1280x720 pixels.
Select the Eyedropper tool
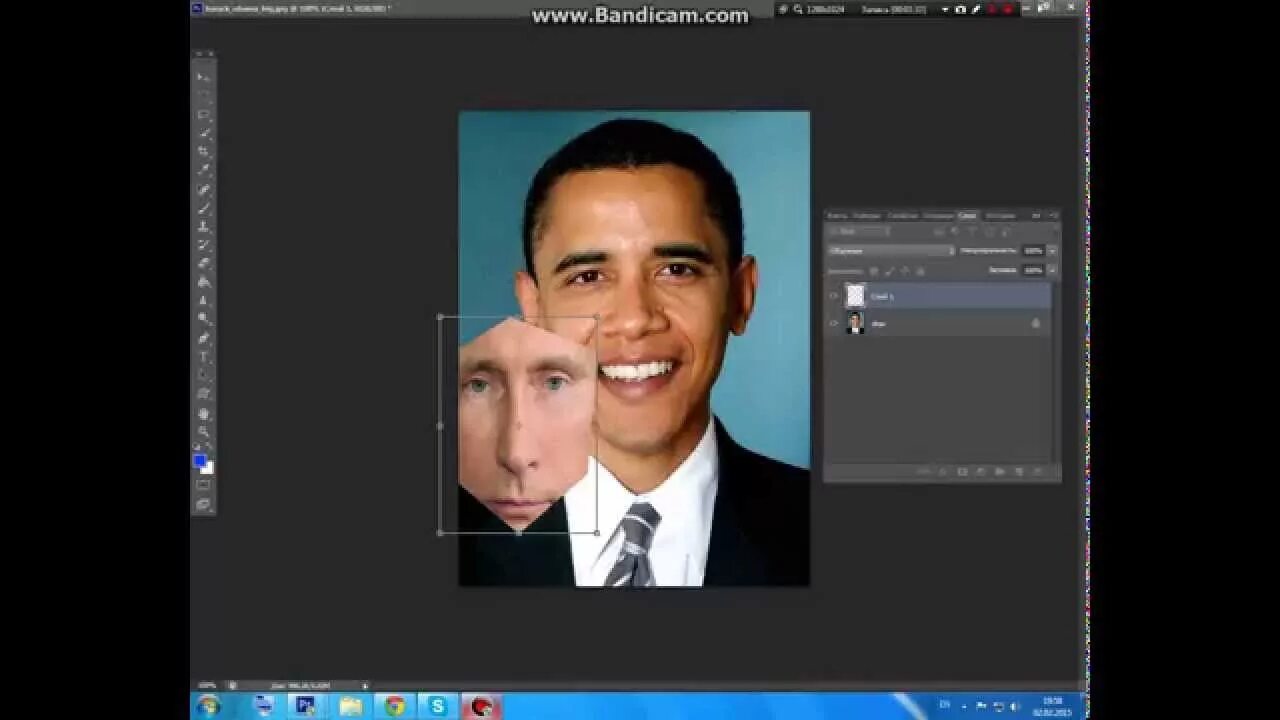click(x=203, y=170)
